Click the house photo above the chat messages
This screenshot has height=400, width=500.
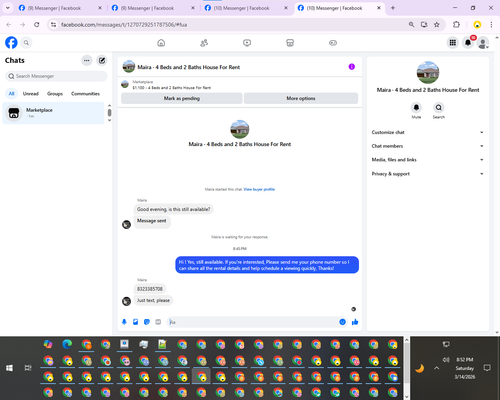pos(240,129)
